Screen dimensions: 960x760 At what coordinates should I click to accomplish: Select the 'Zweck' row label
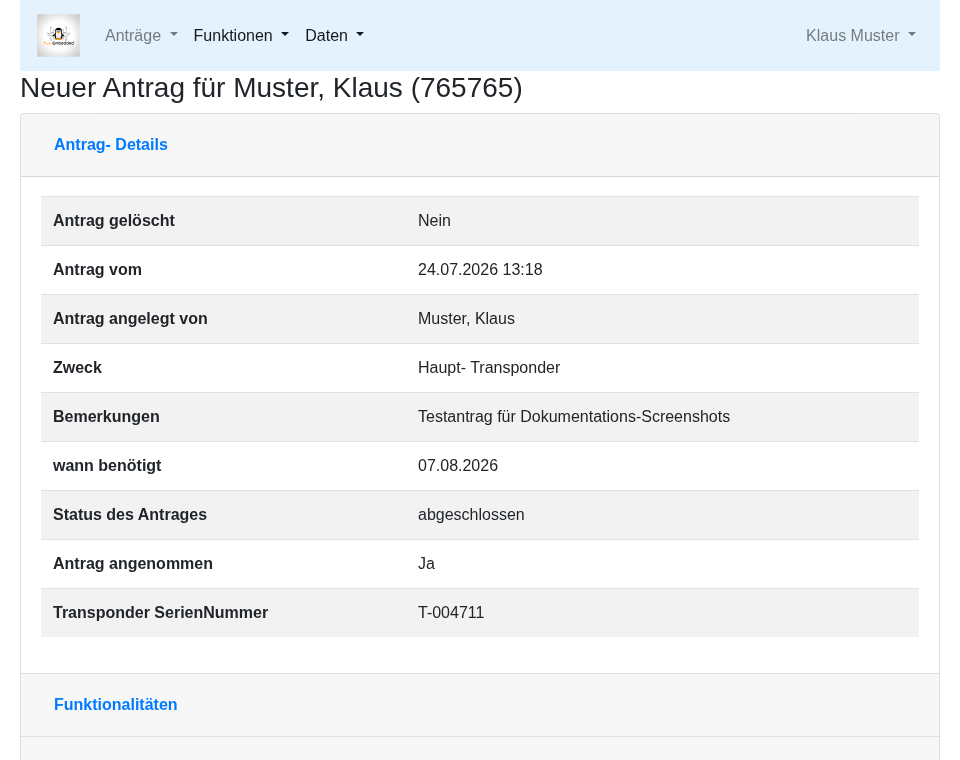(x=77, y=367)
